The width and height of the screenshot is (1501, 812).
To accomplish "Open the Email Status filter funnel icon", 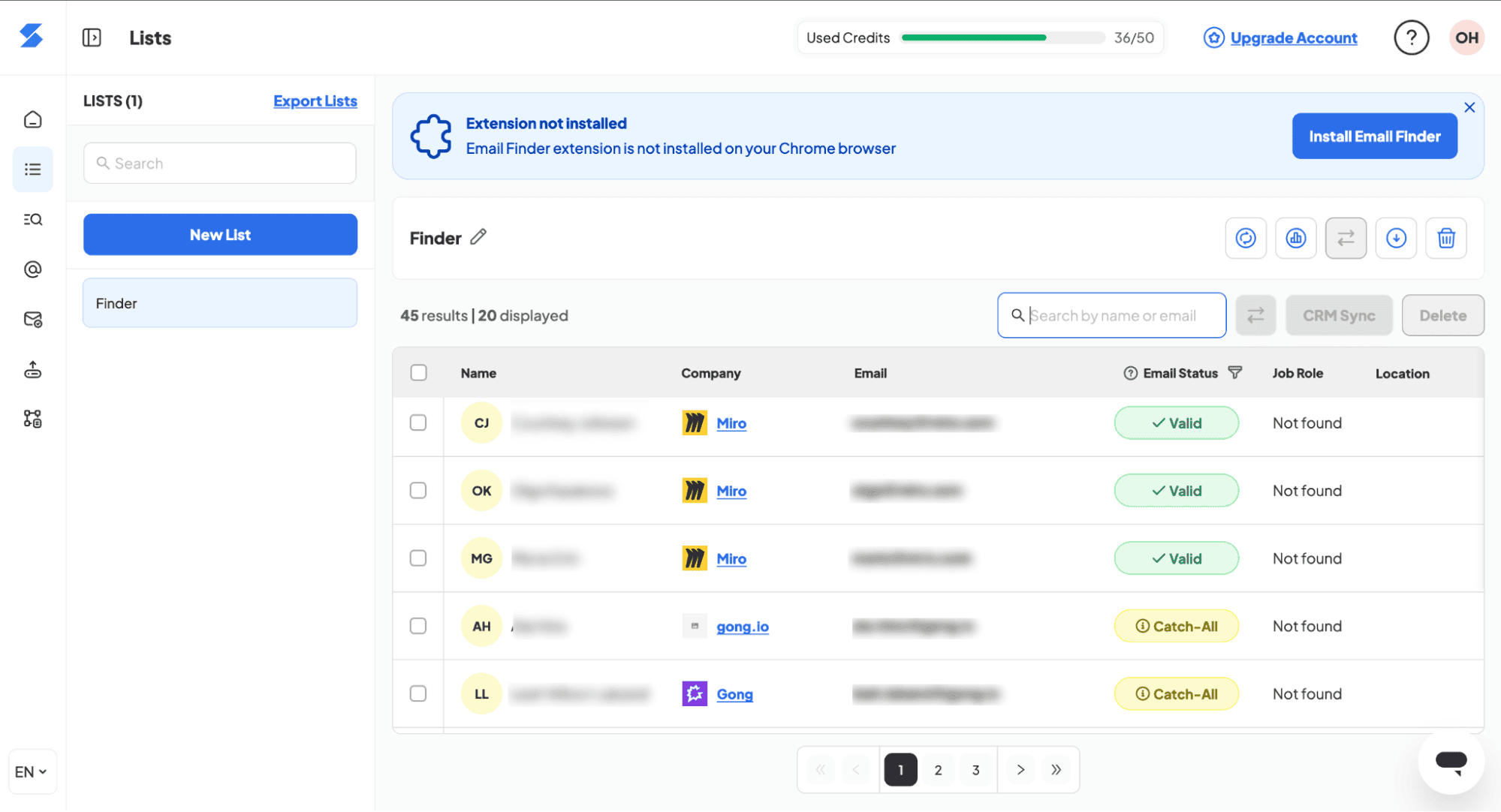I will point(1234,372).
